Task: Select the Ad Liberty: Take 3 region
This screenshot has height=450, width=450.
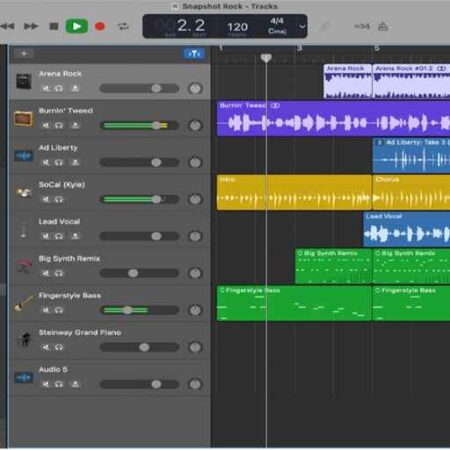Action: point(411,155)
